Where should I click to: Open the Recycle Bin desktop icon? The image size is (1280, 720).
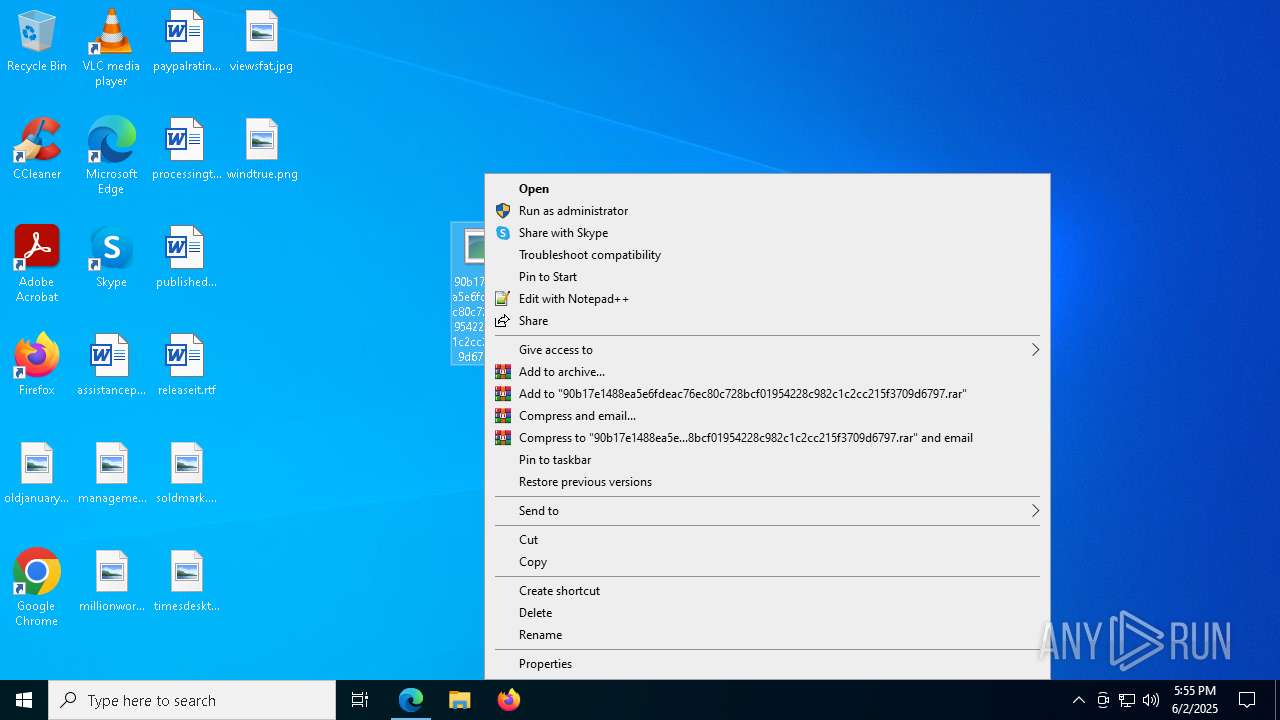(37, 42)
